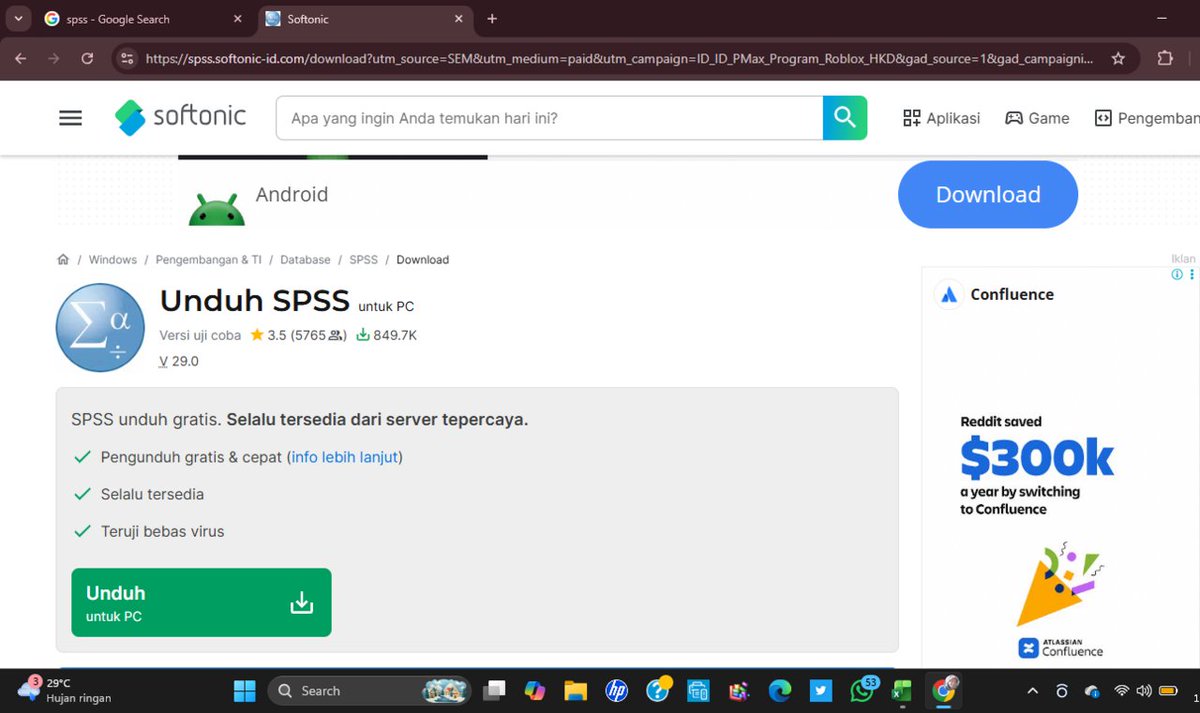Open Task View from taskbar
1200x713 pixels.
pos(494,691)
